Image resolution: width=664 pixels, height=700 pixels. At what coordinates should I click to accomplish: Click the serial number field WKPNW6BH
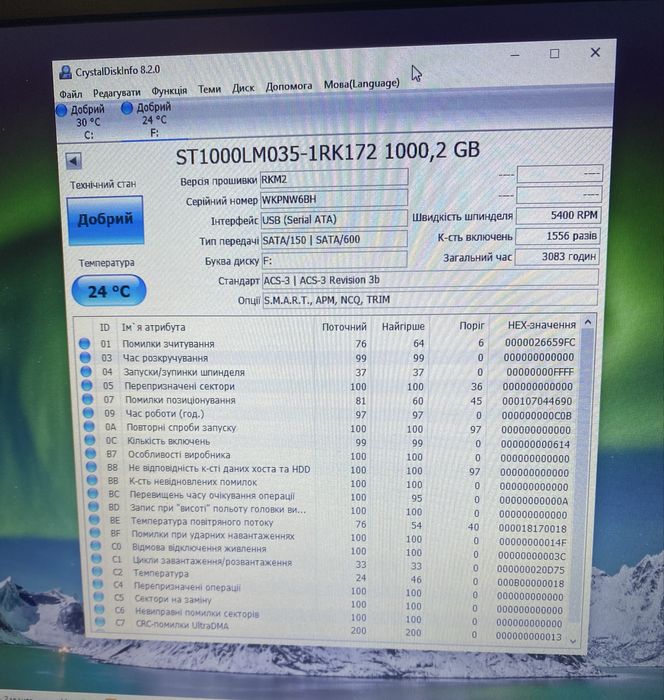click(334, 199)
